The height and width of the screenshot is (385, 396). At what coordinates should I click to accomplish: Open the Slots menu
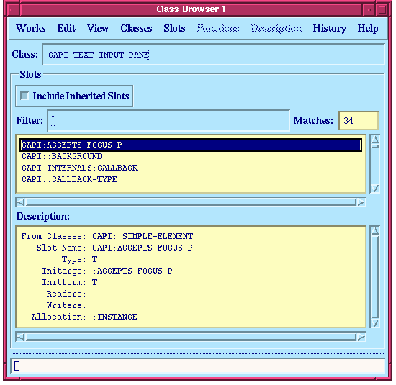pyautogui.click(x=174, y=28)
